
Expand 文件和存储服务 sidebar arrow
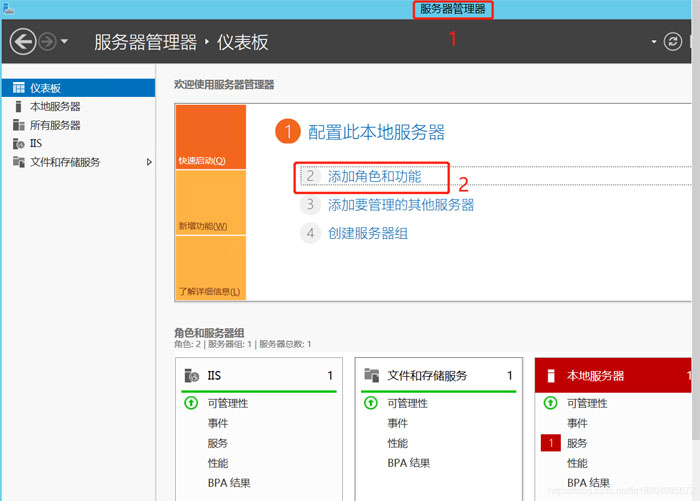[149, 162]
